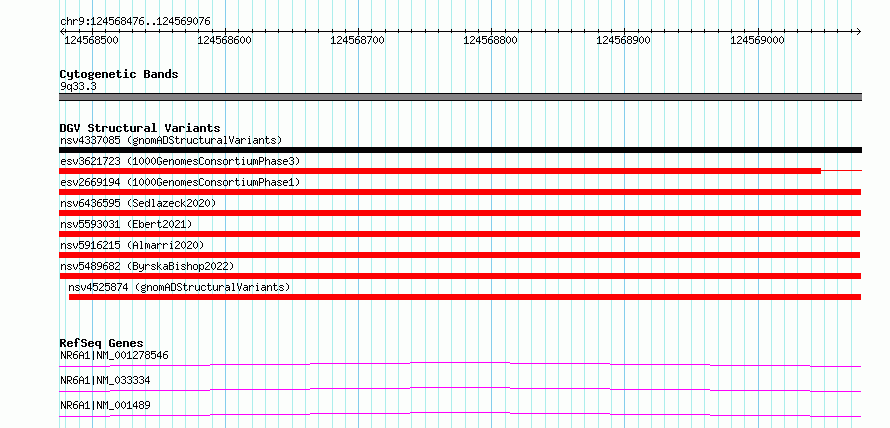890x428 pixels.
Task: Open transcript NR6A1|NM_001278546 label
Action: [x=114, y=355]
